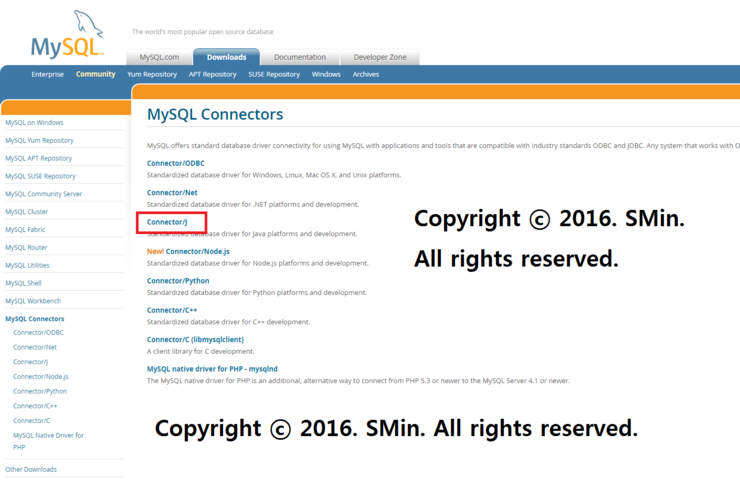The image size is (740, 487).
Task: Open APT Repository in the navigation bar
Action: (212, 75)
